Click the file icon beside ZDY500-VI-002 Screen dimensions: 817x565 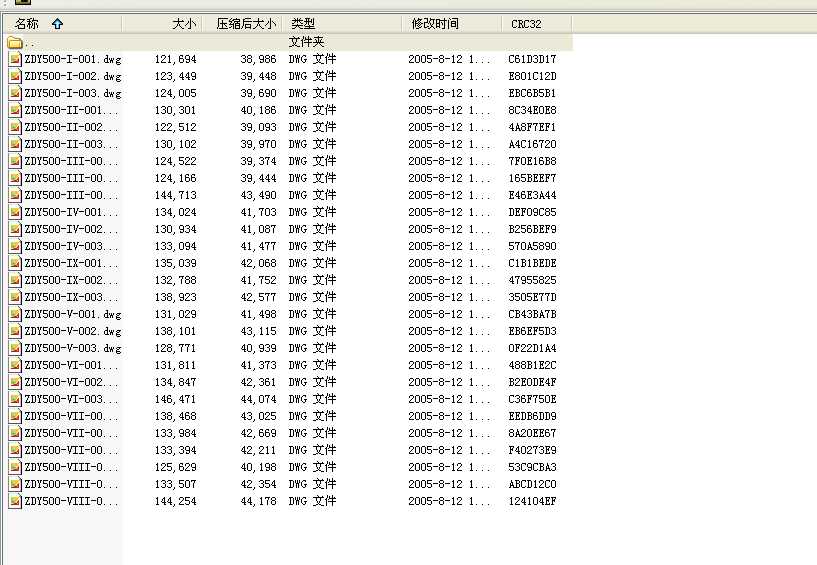tap(15, 383)
